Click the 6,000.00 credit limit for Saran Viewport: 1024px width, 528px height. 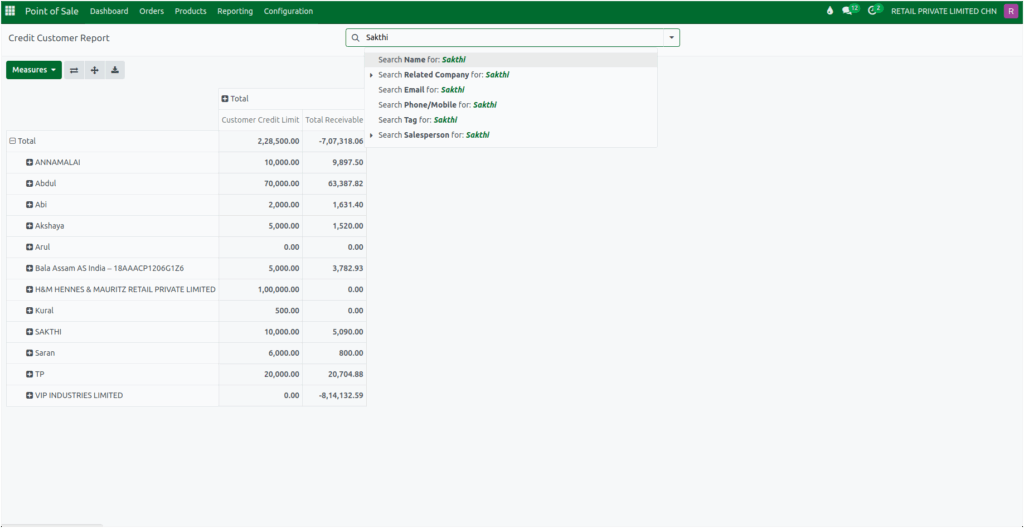pyautogui.click(x=261, y=353)
